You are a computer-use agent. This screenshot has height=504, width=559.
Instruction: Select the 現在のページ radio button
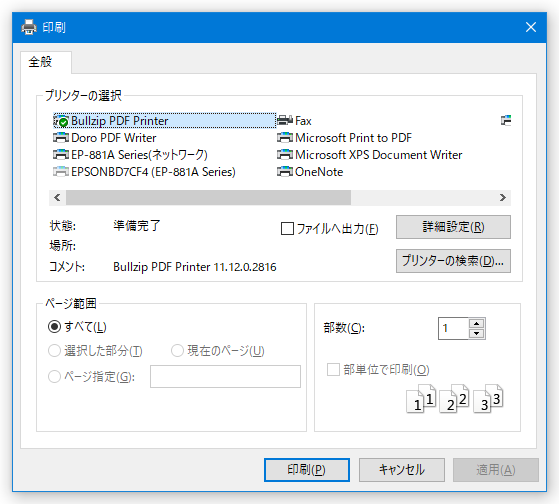click(178, 351)
